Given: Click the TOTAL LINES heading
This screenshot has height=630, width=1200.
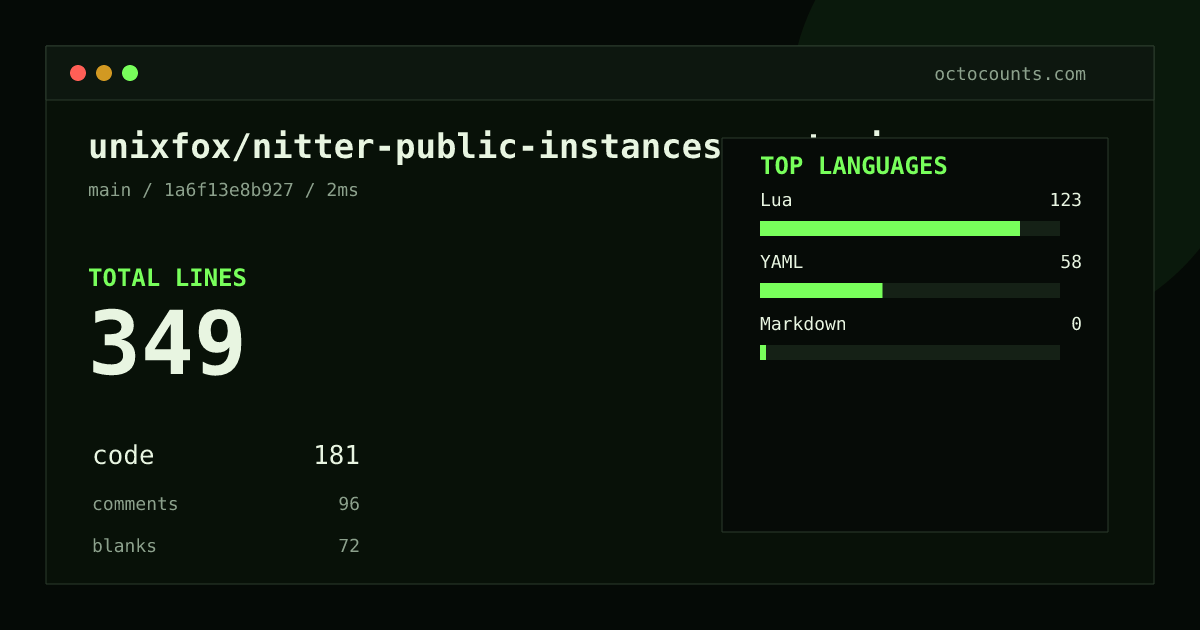Looking at the screenshot, I should coord(167,278).
